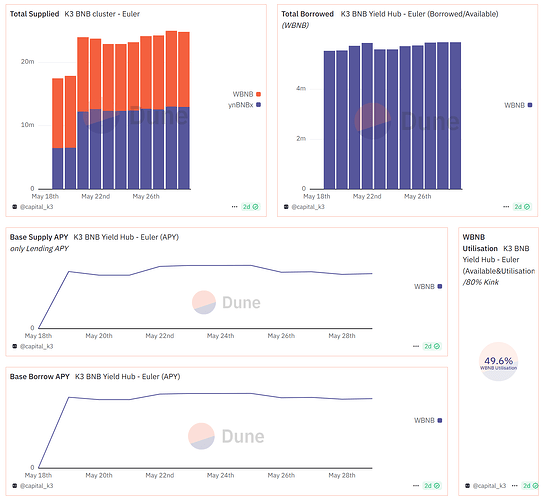542x500 pixels.
Task: Toggle the WBNB legend in the Base Borrow APY chart
Action: (428, 420)
